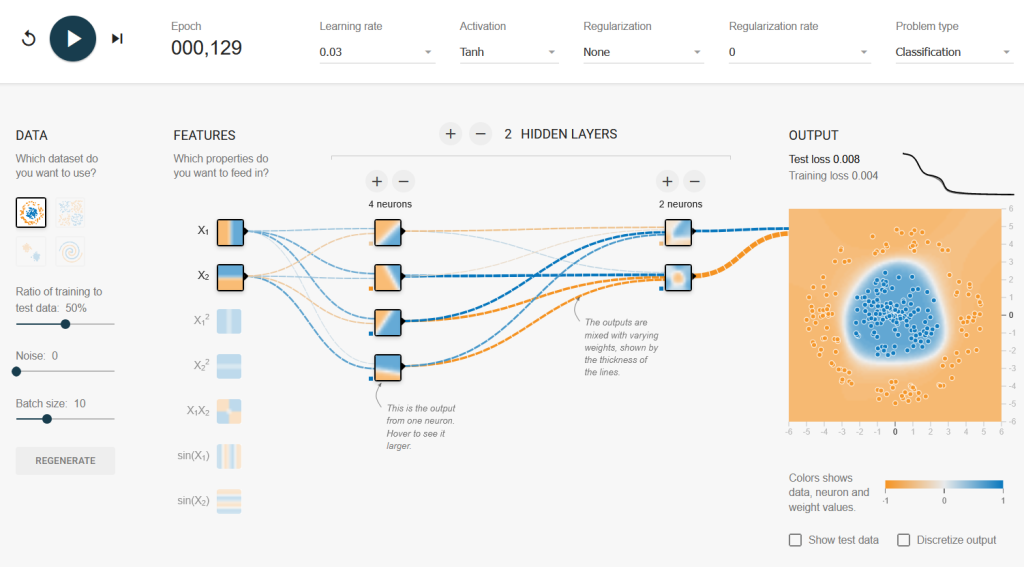This screenshot has height=567, width=1024.
Task: Add a hidden layer with plus
Action: pos(450,134)
